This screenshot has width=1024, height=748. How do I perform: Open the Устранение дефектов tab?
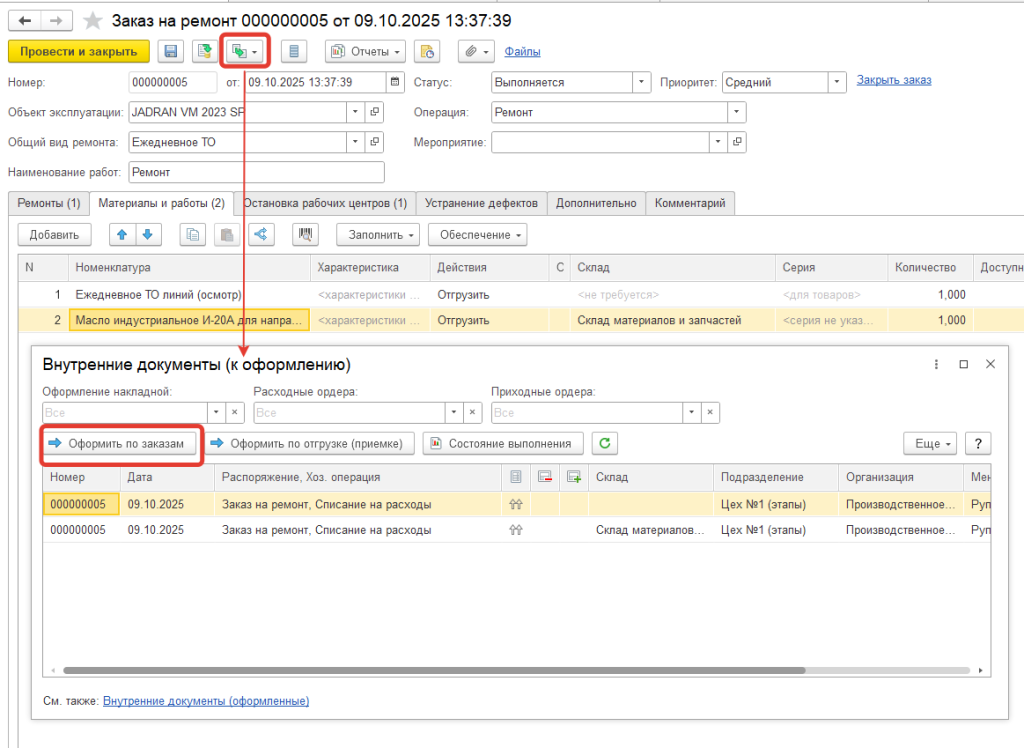pyautogui.click(x=481, y=203)
